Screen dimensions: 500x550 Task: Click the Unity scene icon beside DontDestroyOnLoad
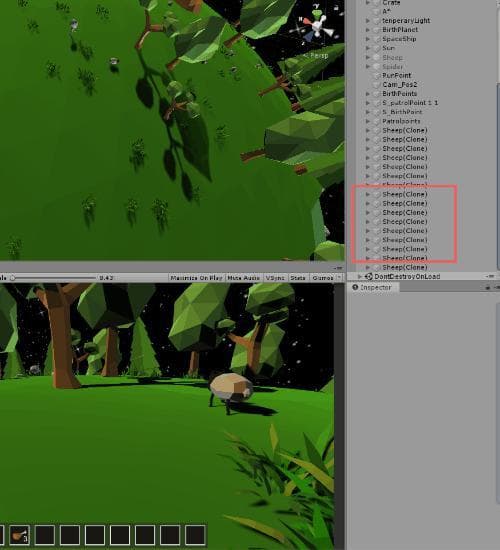tap(368, 276)
